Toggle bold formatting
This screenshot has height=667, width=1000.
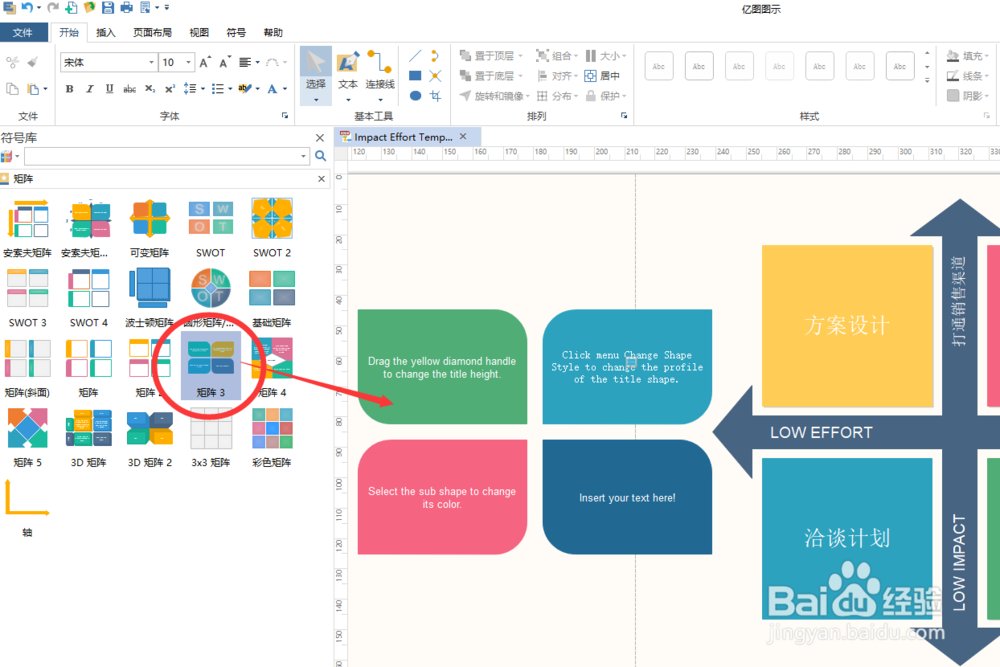(x=70, y=89)
